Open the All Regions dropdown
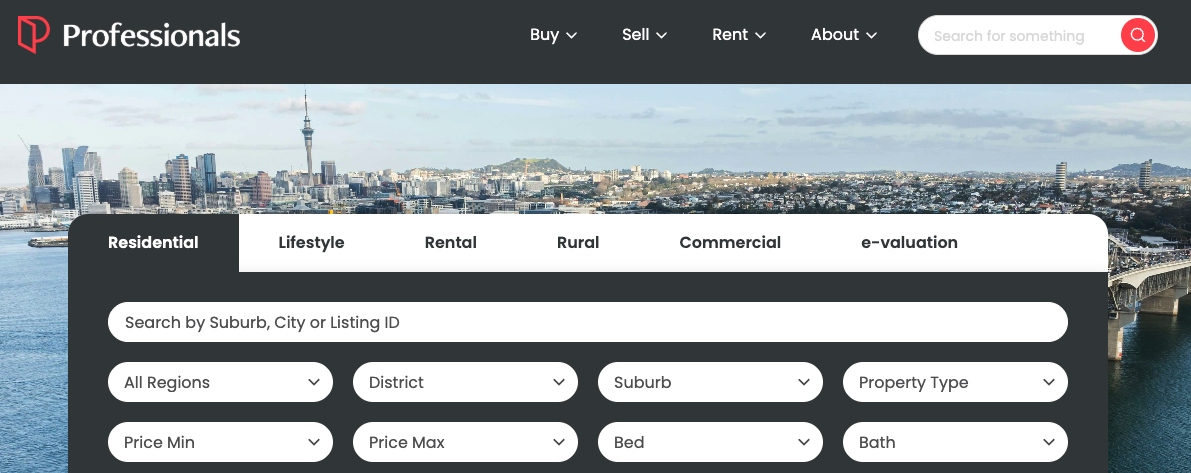 coord(220,382)
